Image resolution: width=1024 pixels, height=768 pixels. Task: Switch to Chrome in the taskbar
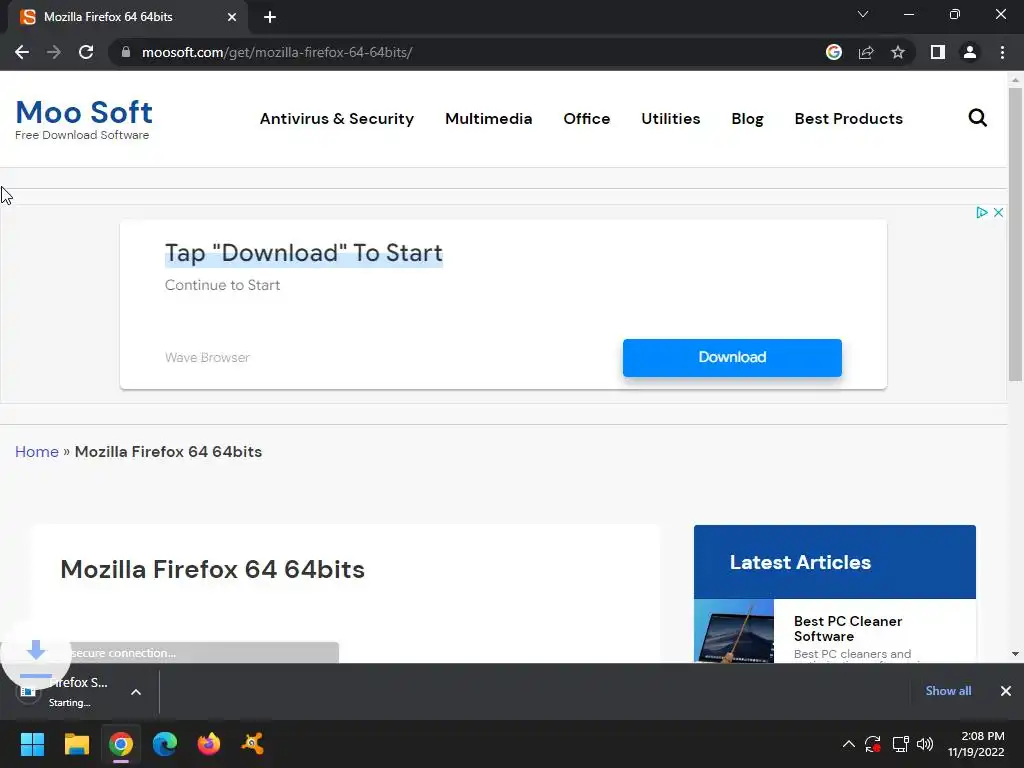click(x=121, y=744)
